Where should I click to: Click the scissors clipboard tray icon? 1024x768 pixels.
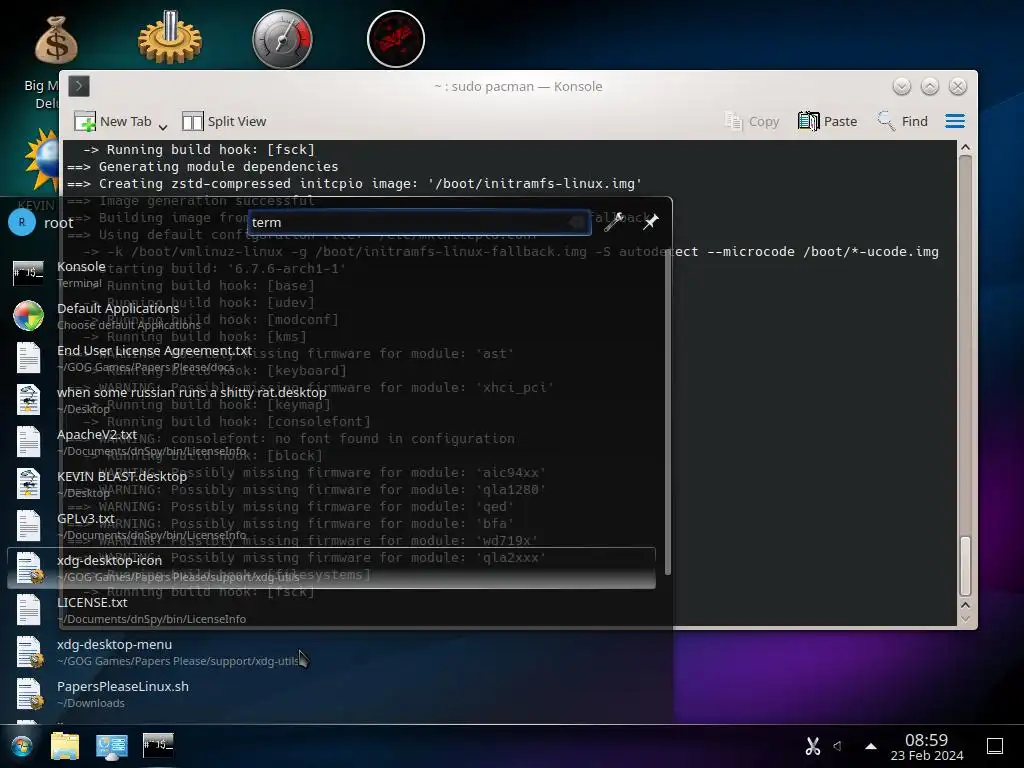[x=813, y=746]
